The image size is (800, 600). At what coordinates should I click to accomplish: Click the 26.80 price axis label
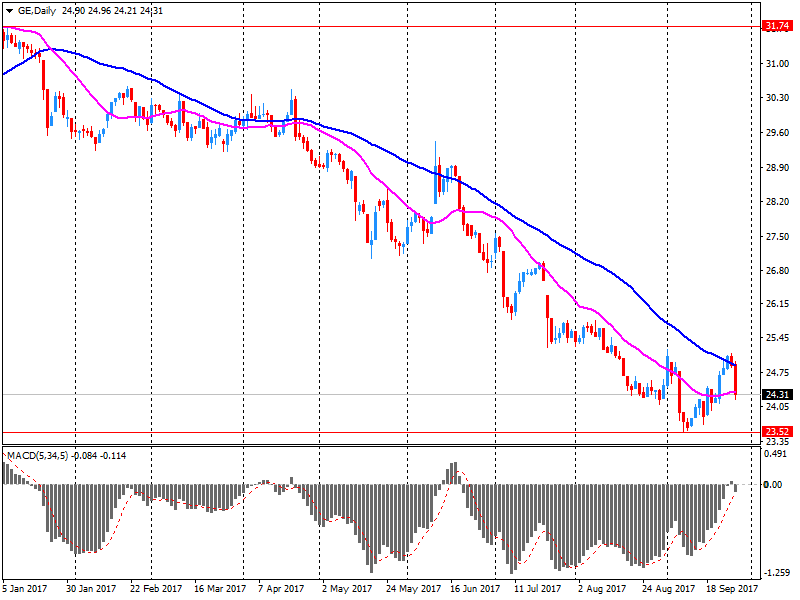[x=777, y=270]
